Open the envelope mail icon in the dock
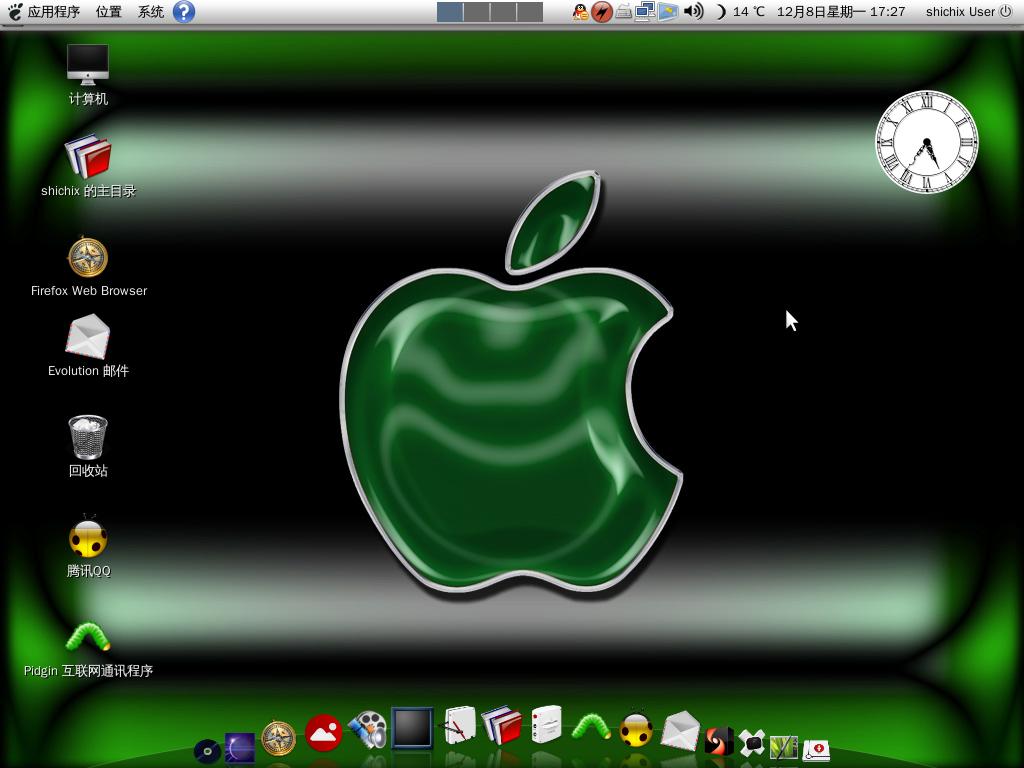This screenshot has height=768, width=1024. click(680, 731)
